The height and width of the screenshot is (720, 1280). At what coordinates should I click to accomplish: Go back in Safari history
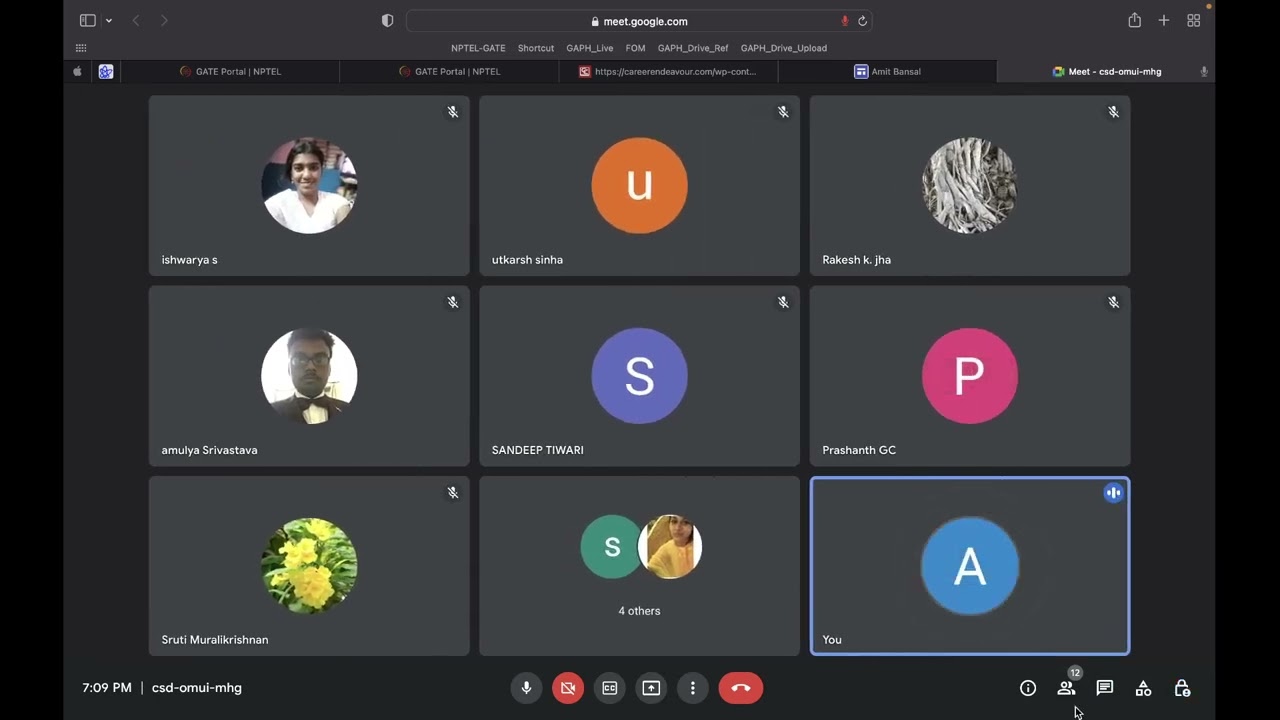[136, 21]
